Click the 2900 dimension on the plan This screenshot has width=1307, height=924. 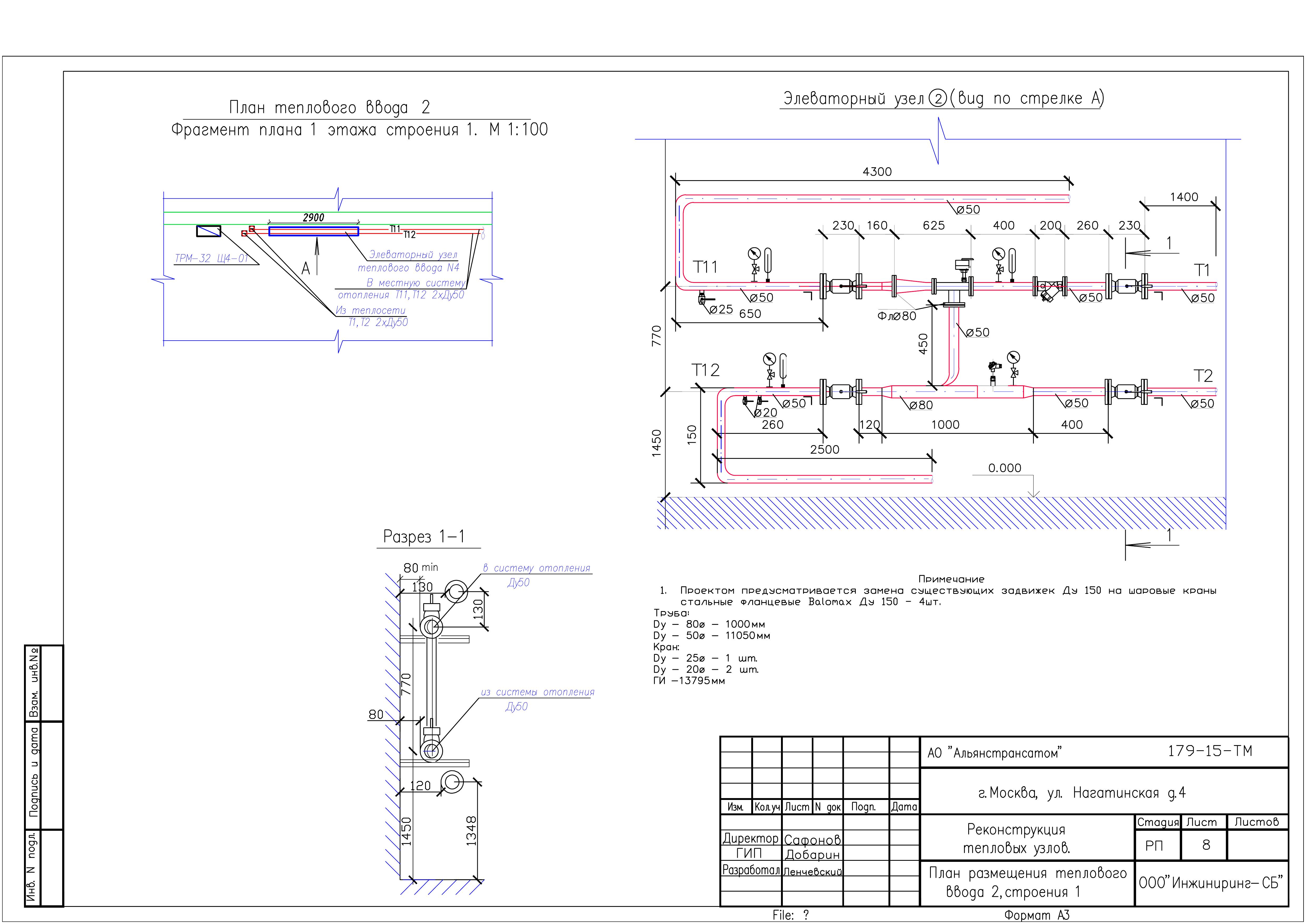pyautogui.click(x=313, y=218)
